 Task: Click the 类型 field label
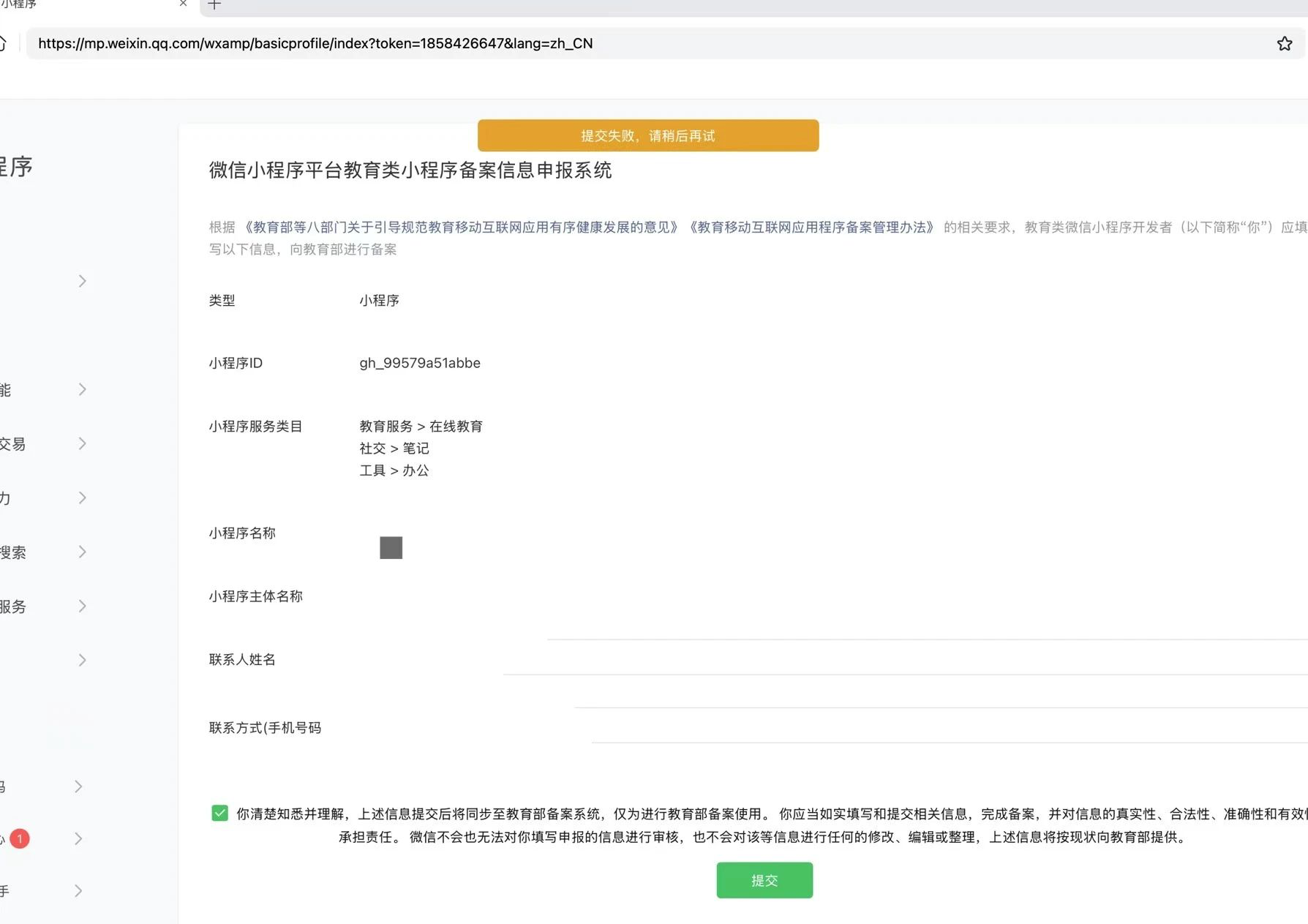pos(222,301)
